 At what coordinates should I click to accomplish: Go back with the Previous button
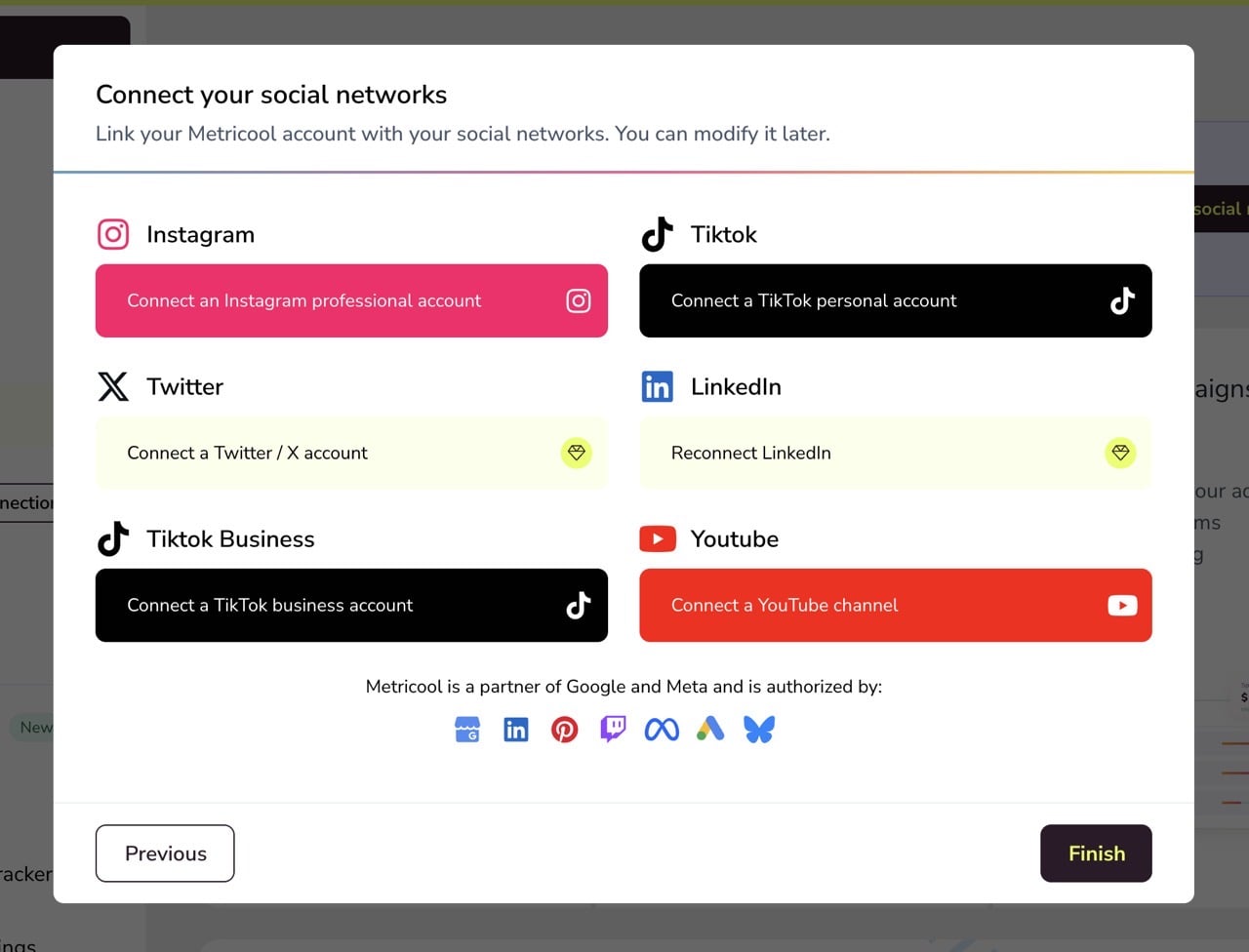(x=165, y=853)
